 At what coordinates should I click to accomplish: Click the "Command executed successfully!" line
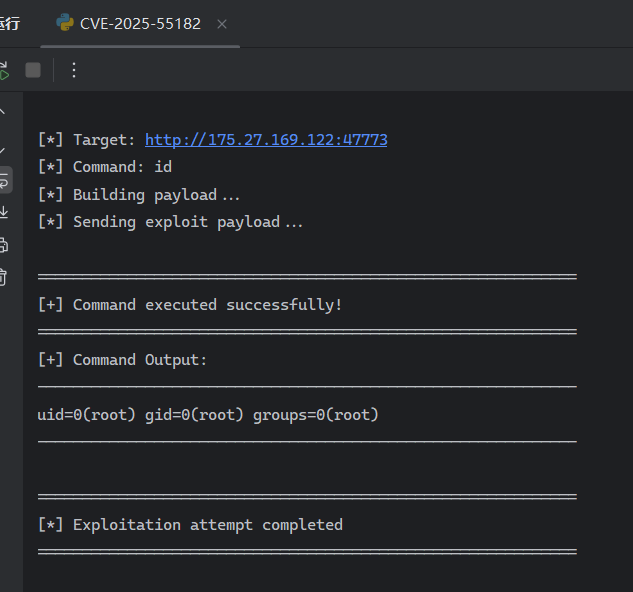click(190, 305)
